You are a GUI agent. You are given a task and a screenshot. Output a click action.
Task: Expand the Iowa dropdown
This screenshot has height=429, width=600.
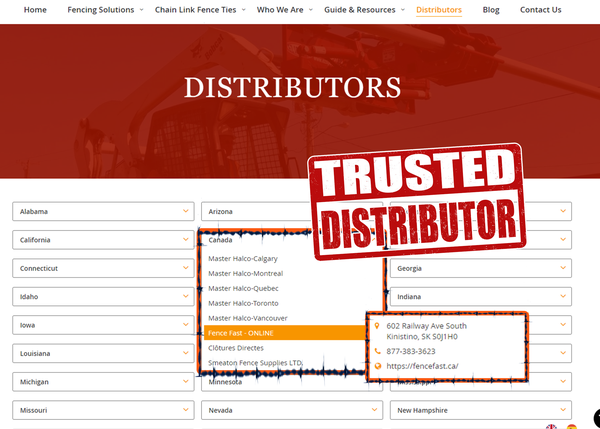coord(103,325)
